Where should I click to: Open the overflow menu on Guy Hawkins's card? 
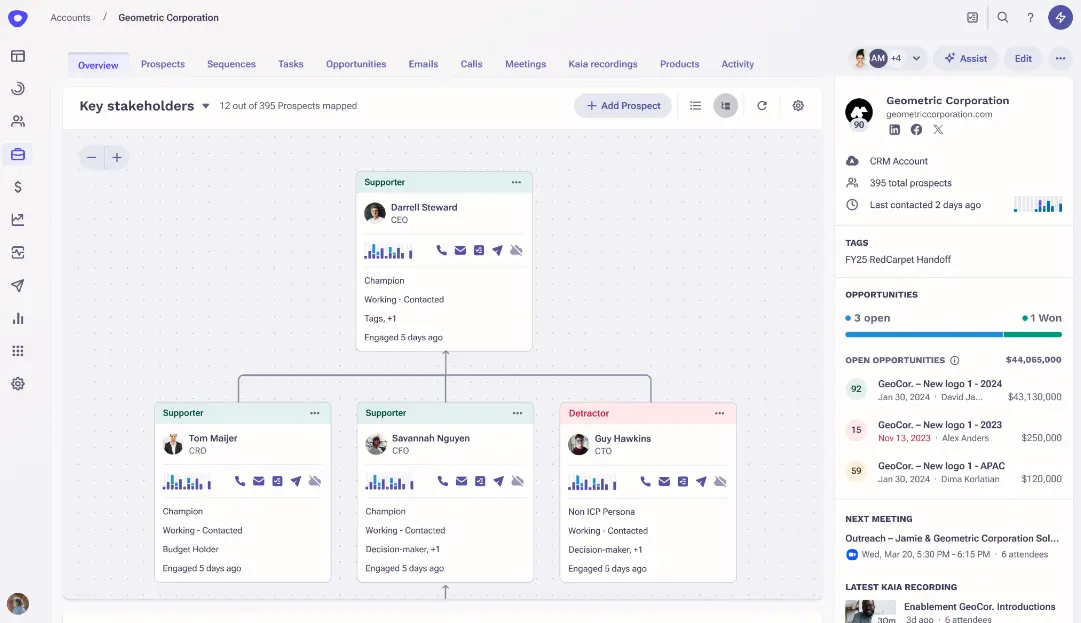pyautogui.click(x=719, y=412)
